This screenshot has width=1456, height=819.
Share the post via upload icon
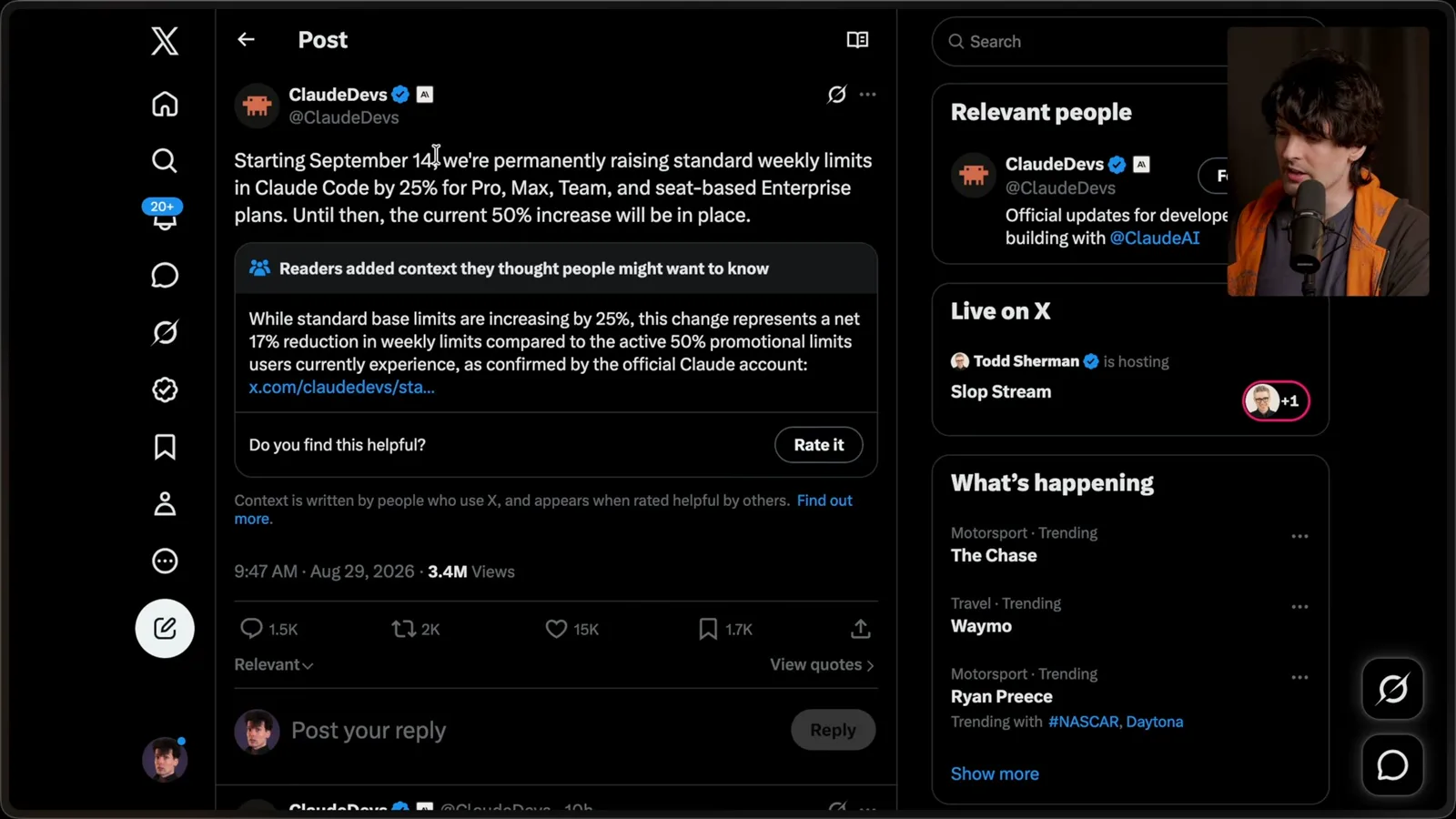point(861,629)
